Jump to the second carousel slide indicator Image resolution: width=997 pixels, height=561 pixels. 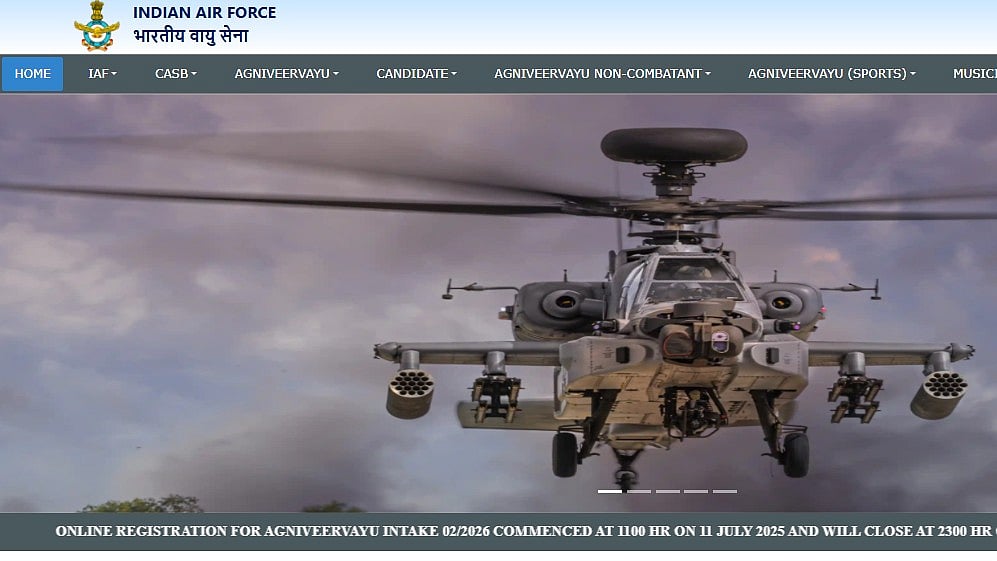639,491
